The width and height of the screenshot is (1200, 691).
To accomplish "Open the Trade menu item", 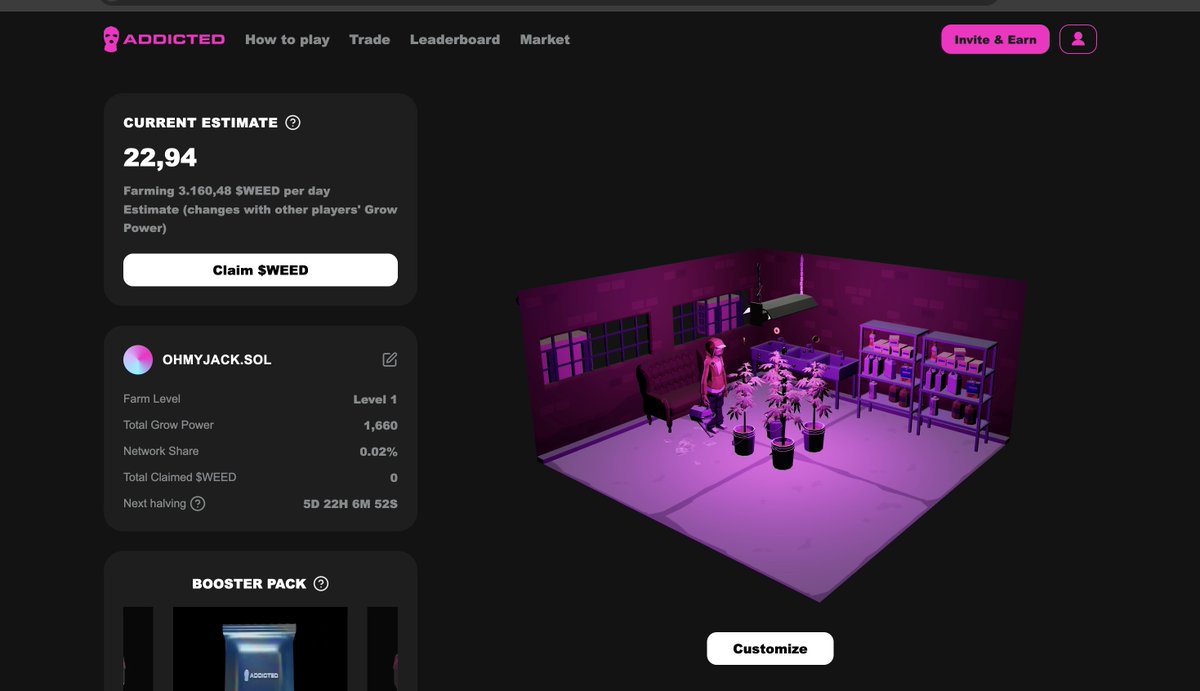I will pos(370,40).
